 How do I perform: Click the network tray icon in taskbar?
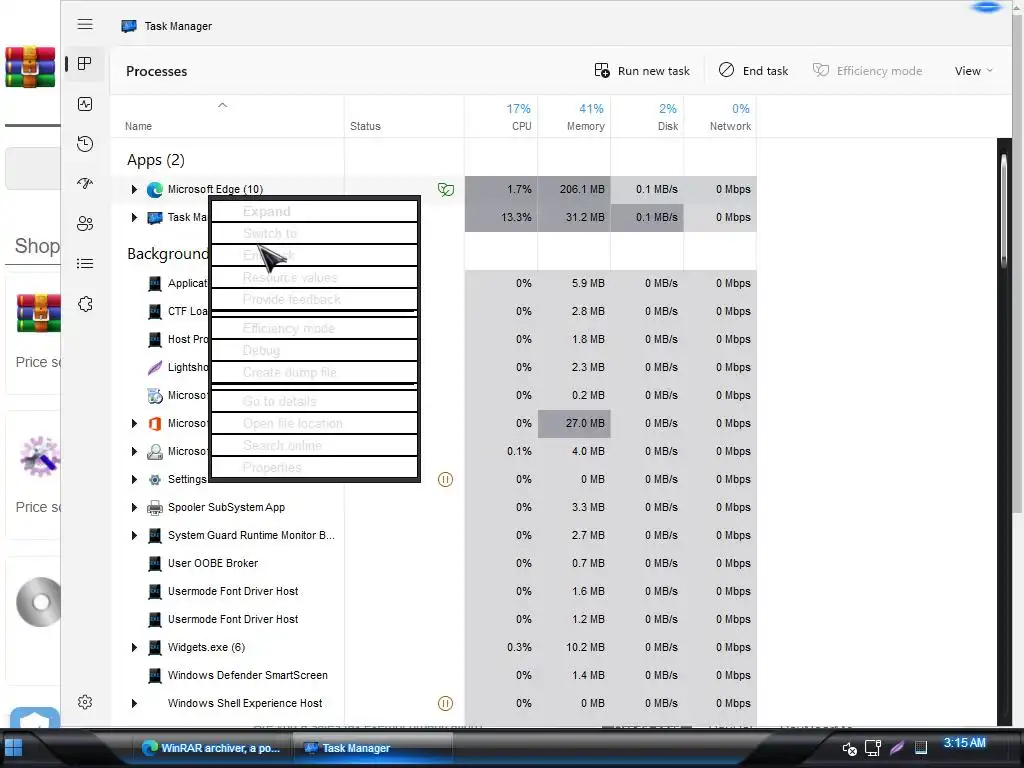[x=872, y=748]
